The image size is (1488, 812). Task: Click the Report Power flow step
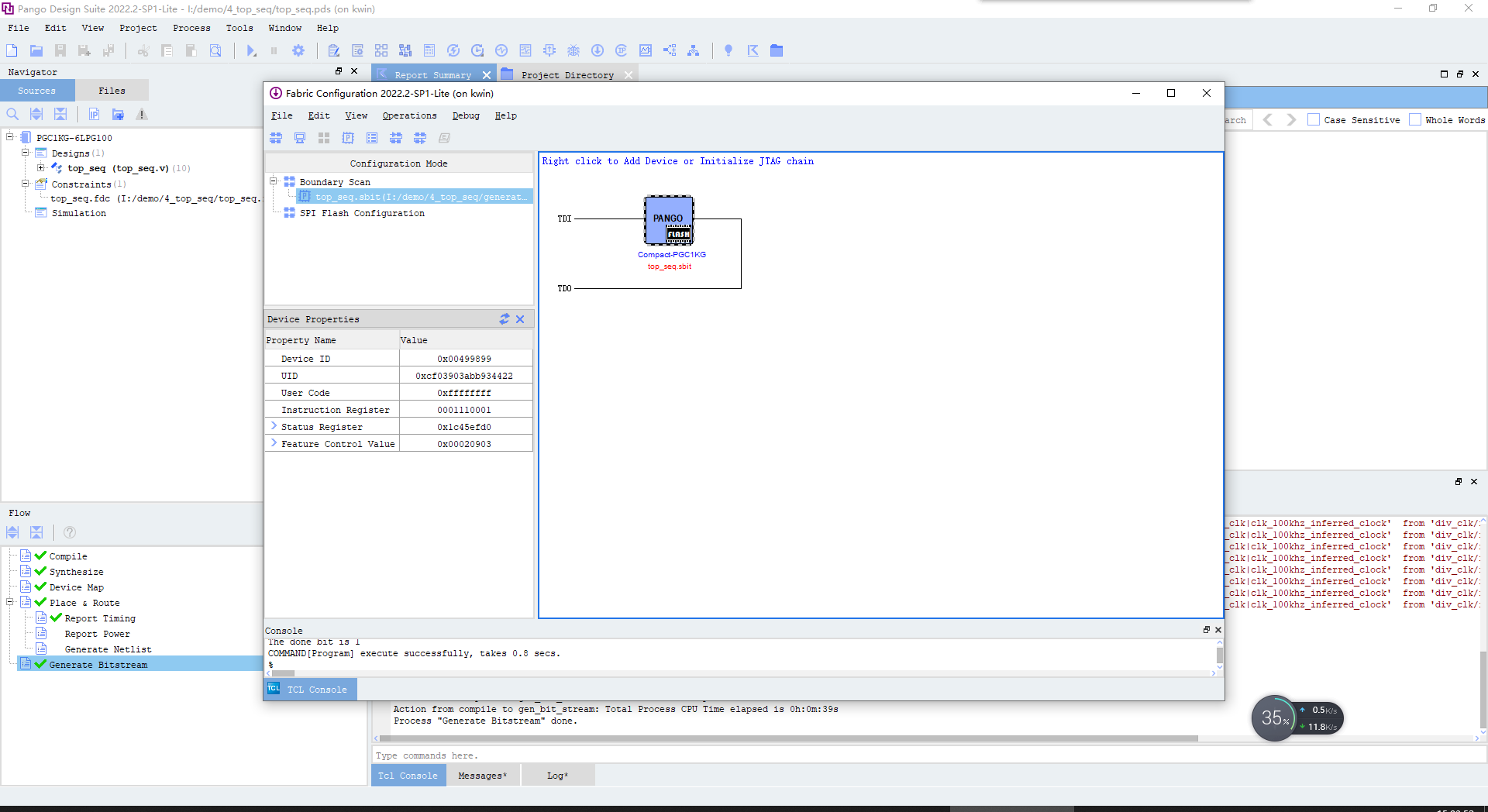(x=97, y=634)
